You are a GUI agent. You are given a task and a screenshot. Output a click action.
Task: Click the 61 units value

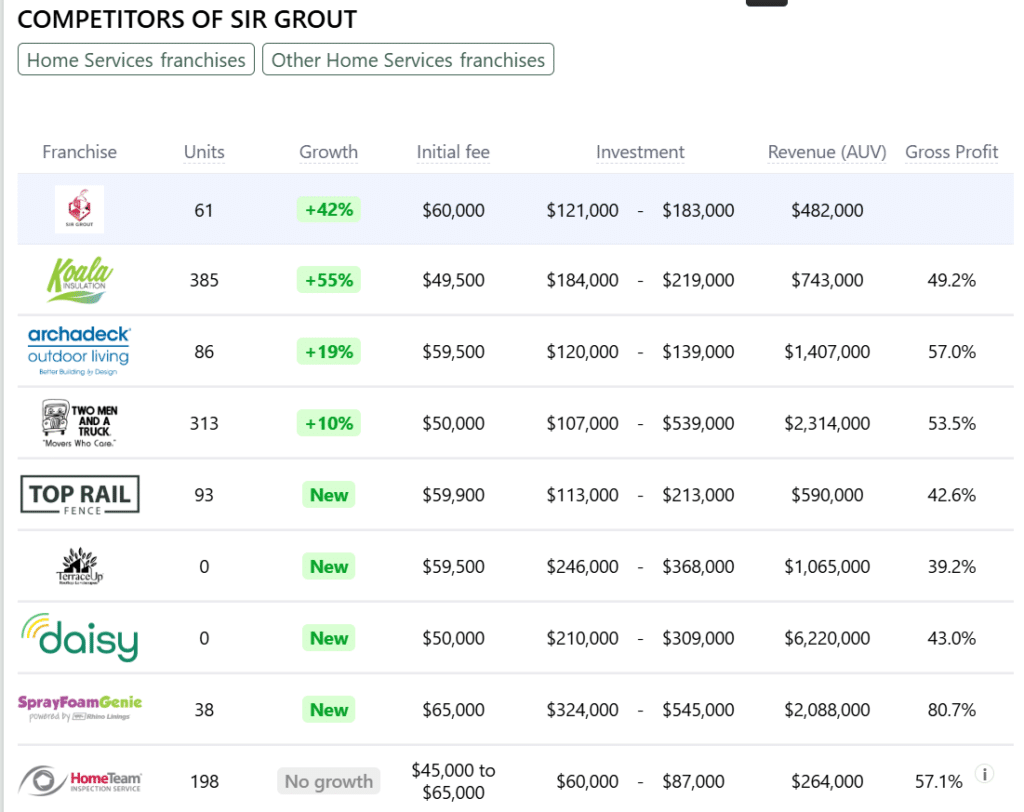204,210
